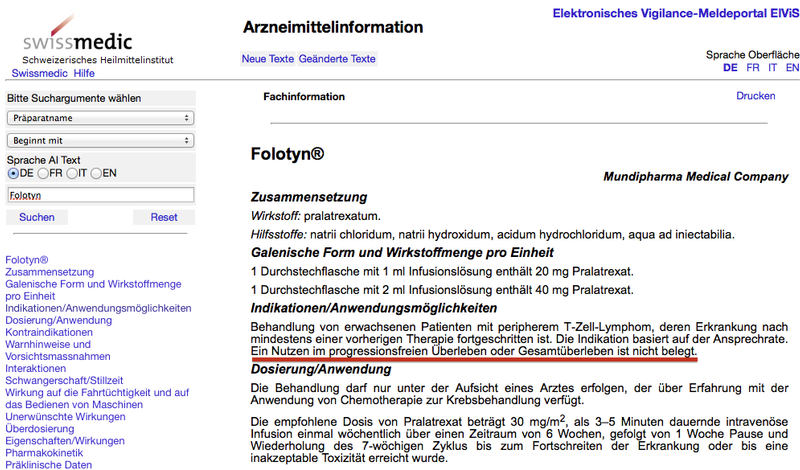Open the Präparatname dropdown
The height and width of the screenshot is (470, 800).
[101, 118]
